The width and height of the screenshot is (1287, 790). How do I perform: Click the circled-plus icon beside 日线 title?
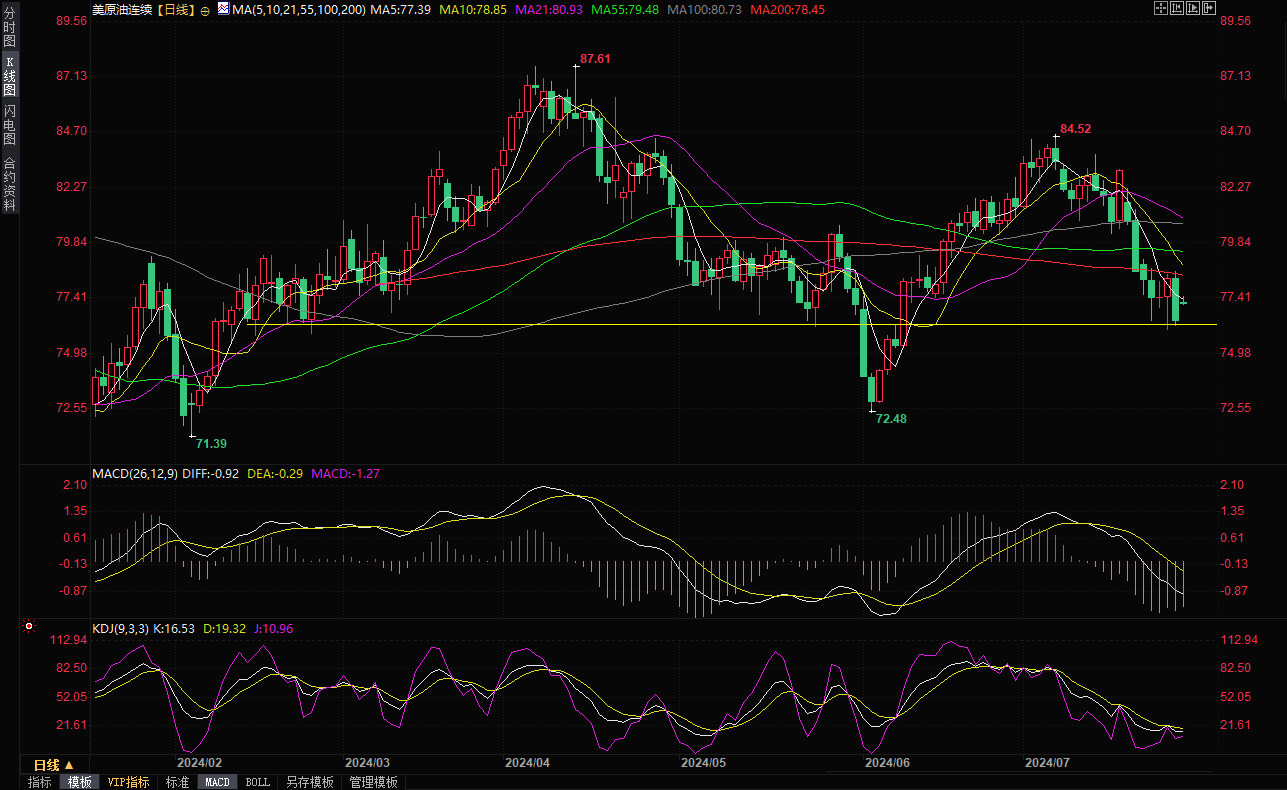[205, 10]
